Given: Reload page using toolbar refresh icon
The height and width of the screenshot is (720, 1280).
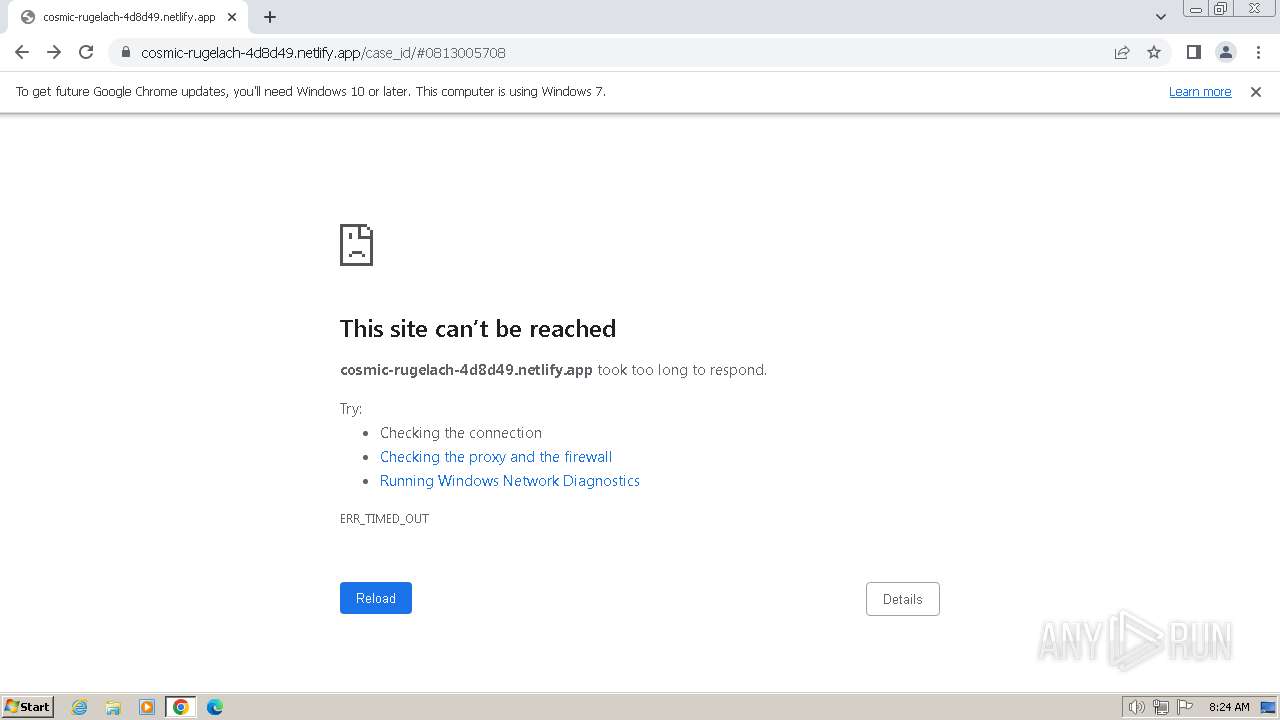Looking at the screenshot, I should coord(86,52).
